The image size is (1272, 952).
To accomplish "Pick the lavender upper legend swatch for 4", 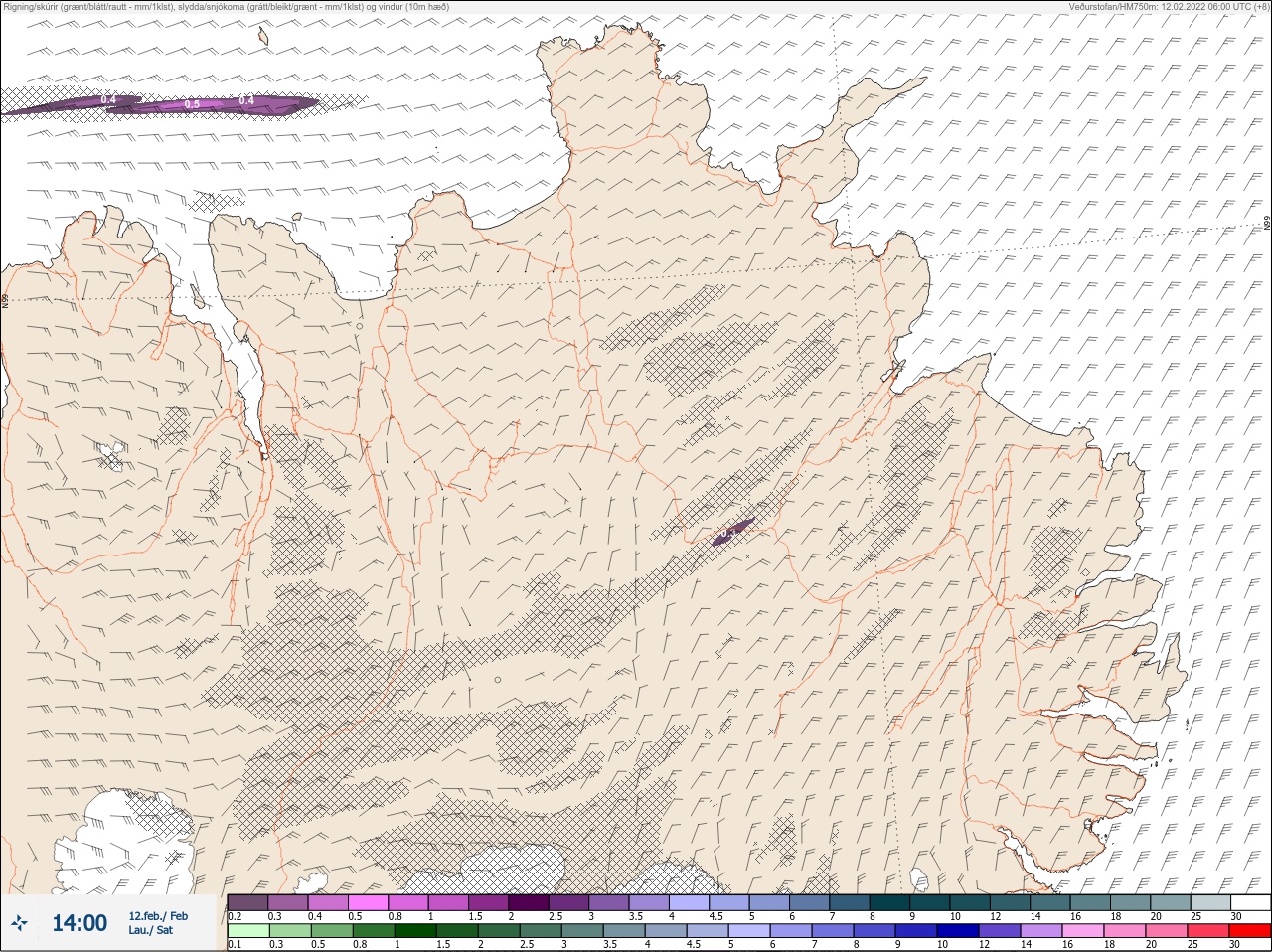I will (x=689, y=902).
